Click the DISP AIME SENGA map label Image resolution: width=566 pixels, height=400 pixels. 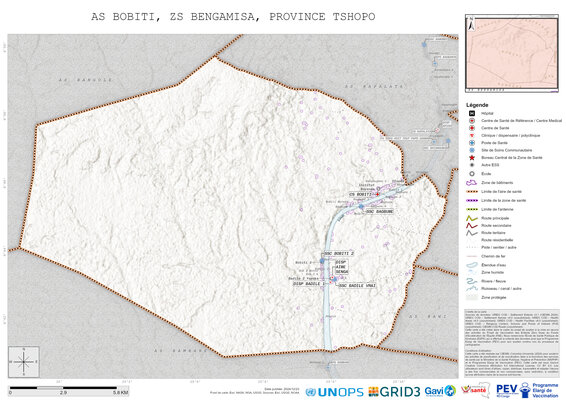[341, 267]
